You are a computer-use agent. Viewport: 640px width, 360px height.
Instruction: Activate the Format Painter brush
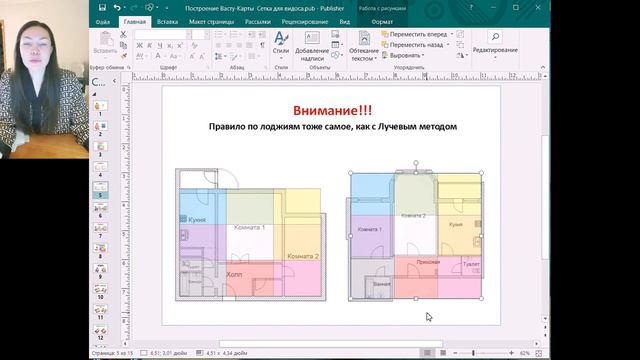point(123,56)
